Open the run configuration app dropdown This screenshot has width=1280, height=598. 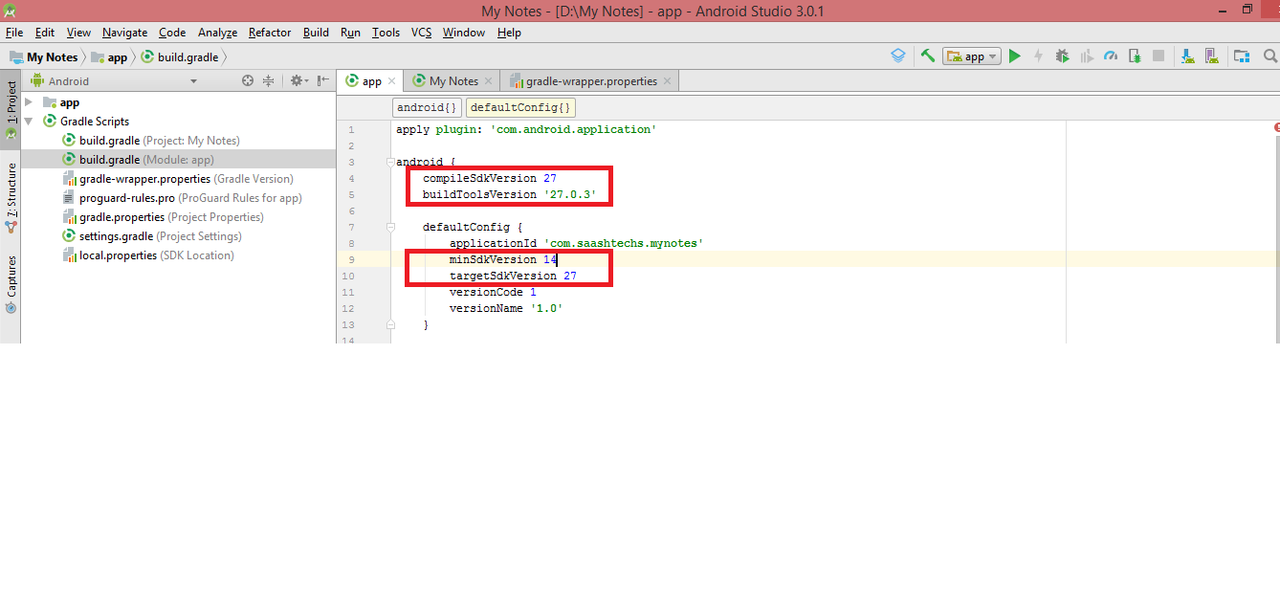972,56
